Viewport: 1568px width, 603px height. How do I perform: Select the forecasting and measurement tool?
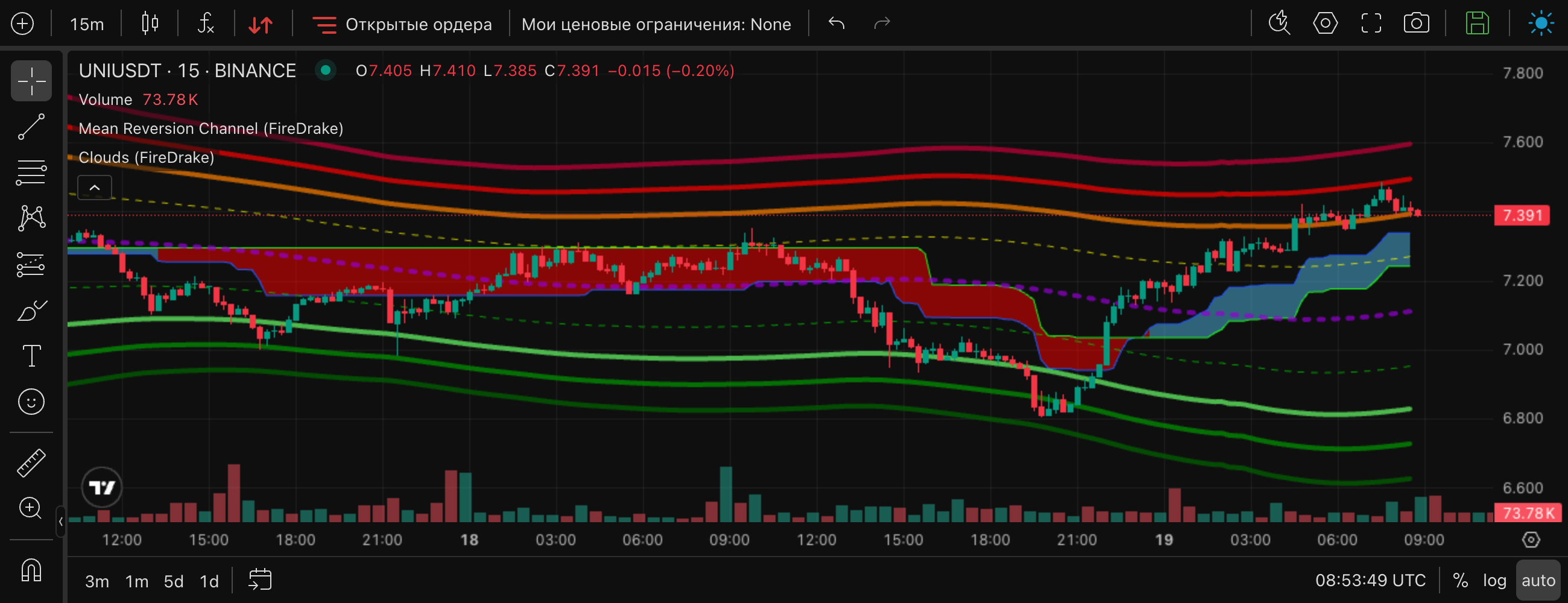click(31, 265)
